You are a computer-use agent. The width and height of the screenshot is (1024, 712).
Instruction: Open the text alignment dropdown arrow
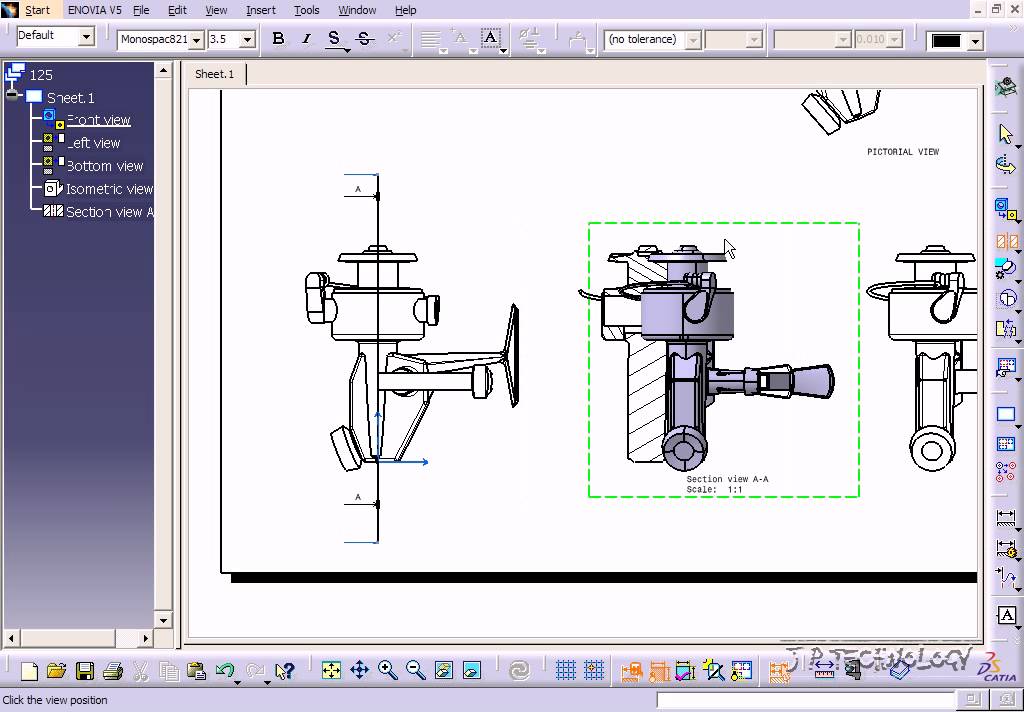coord(443,50)
